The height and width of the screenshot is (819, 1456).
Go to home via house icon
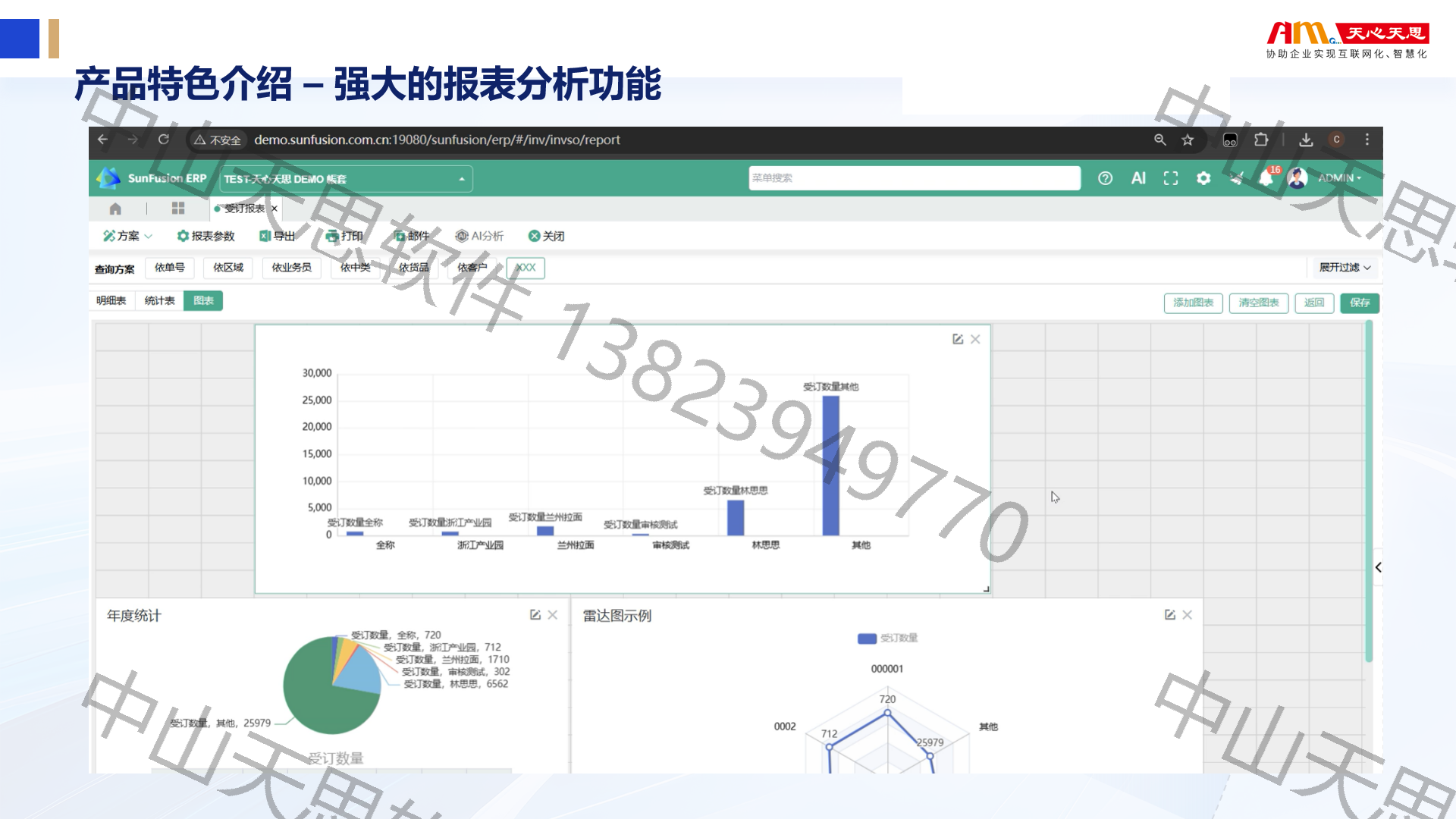[x=115, y=209]
